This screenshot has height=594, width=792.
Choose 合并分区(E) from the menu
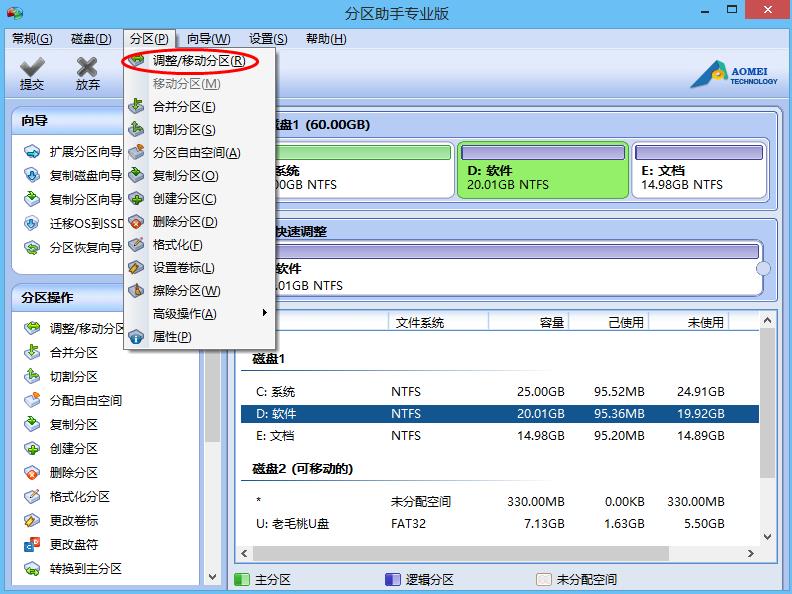coord(199,107)
